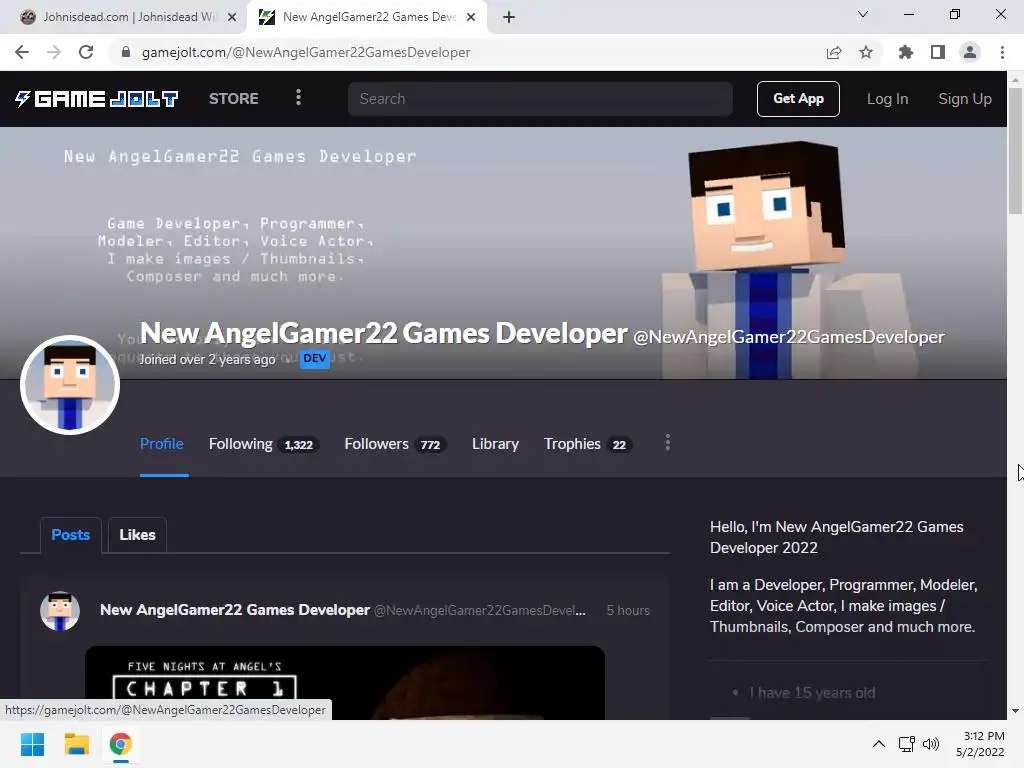Screen dimensions: 1024x768
Task: Click the post author name link
Action: [x=235, y=610]
